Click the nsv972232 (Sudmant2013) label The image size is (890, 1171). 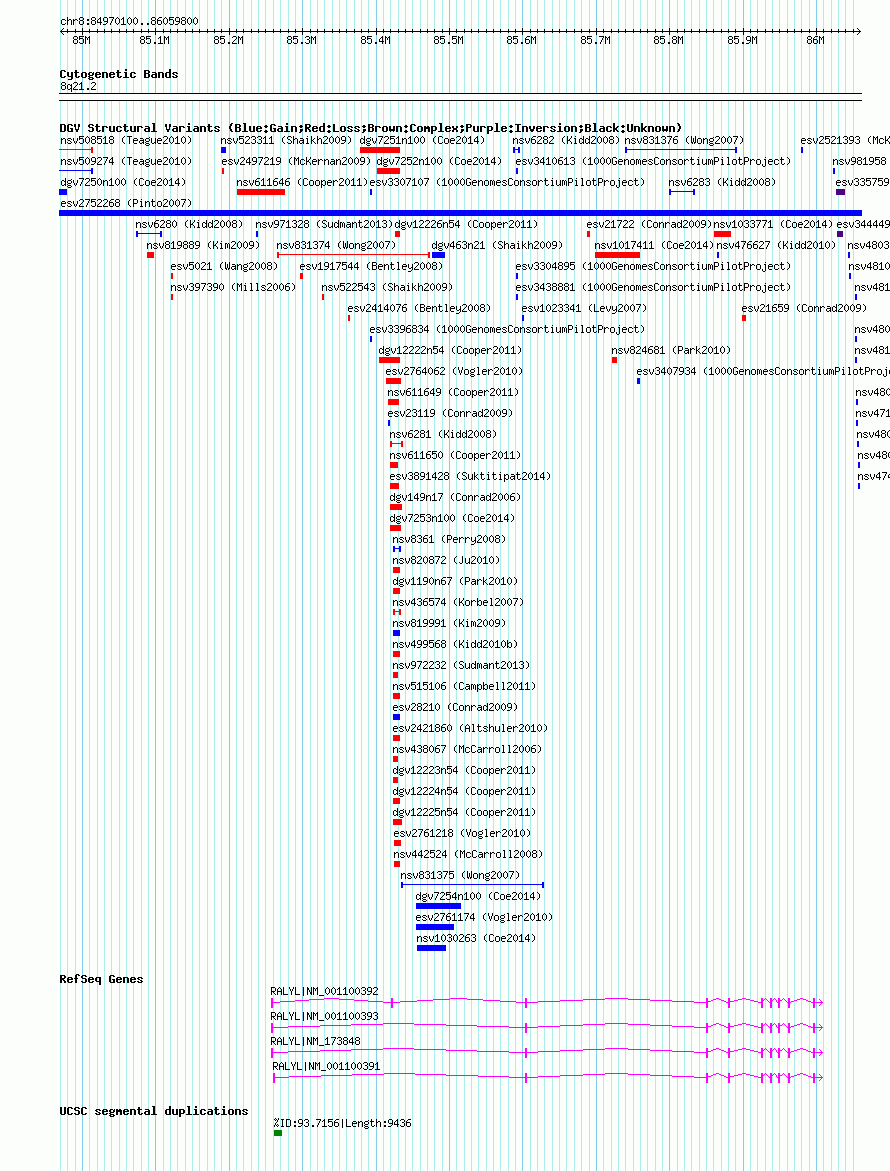tap(461, 665)
